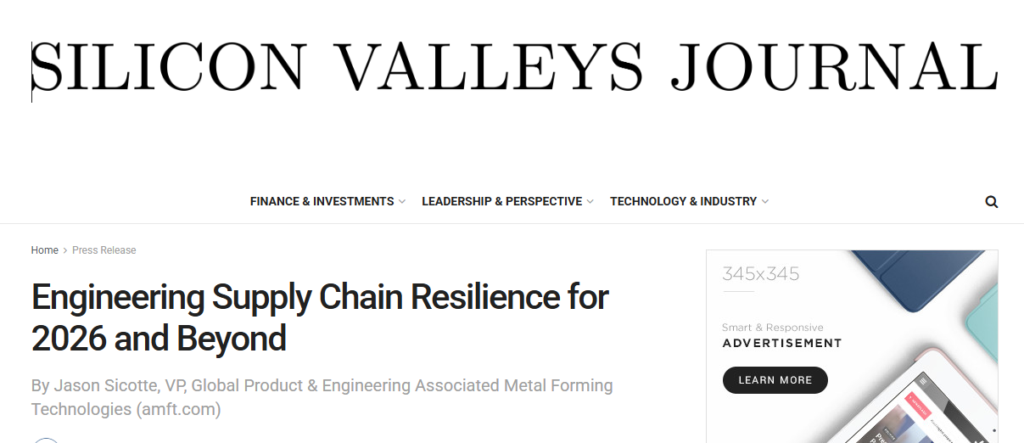Open the Technology & Industry menu

coord(683,201)
